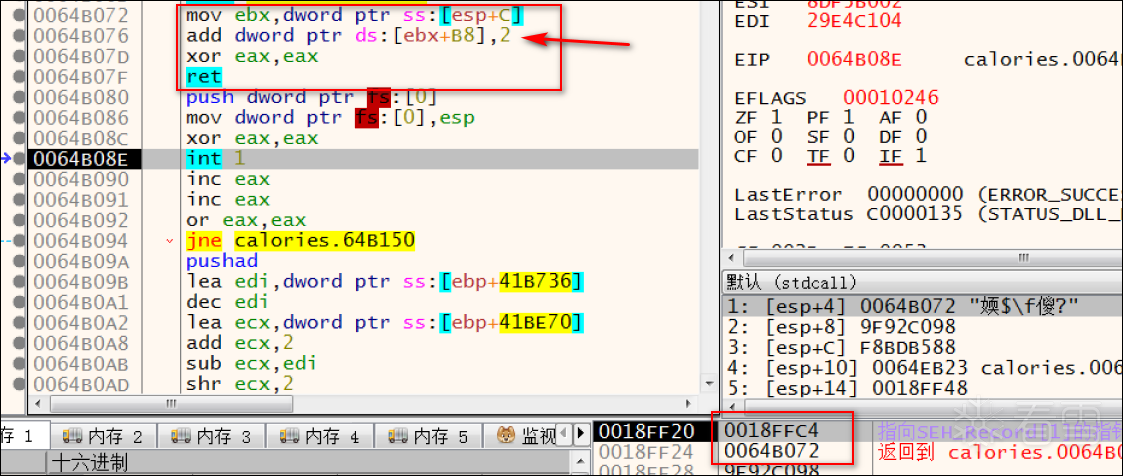Click the tab strip right scroll arrow
The image size is (1123, 476).
[x=579, y=434]
